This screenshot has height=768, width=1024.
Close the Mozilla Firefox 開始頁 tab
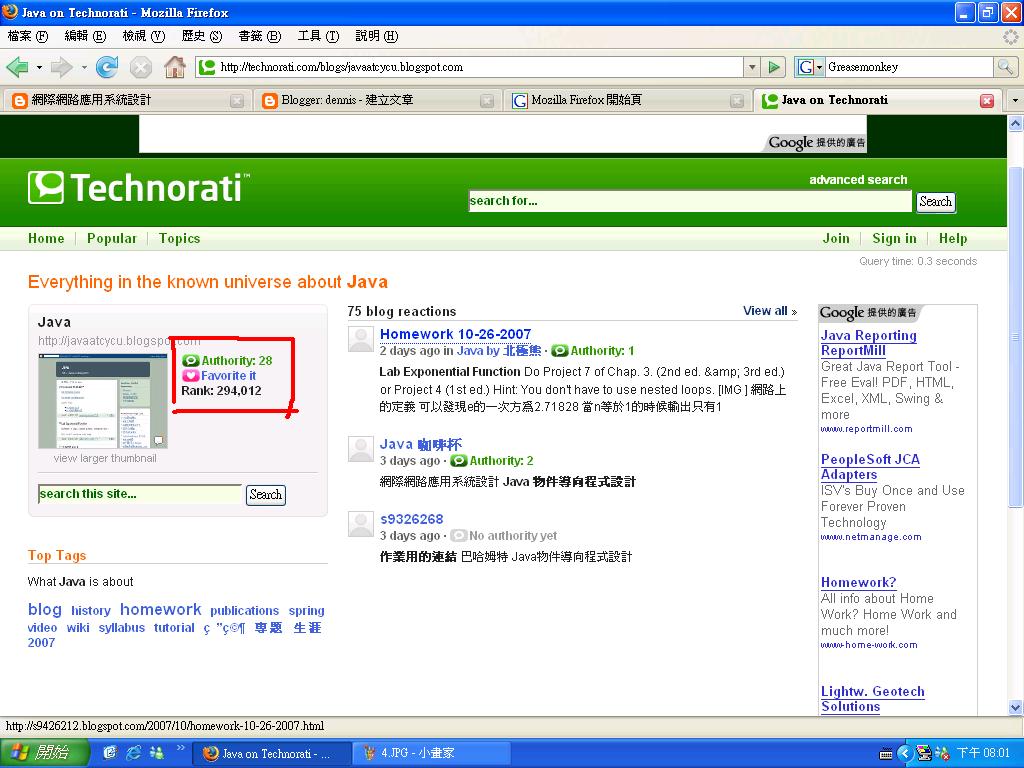tap(737, 101)
